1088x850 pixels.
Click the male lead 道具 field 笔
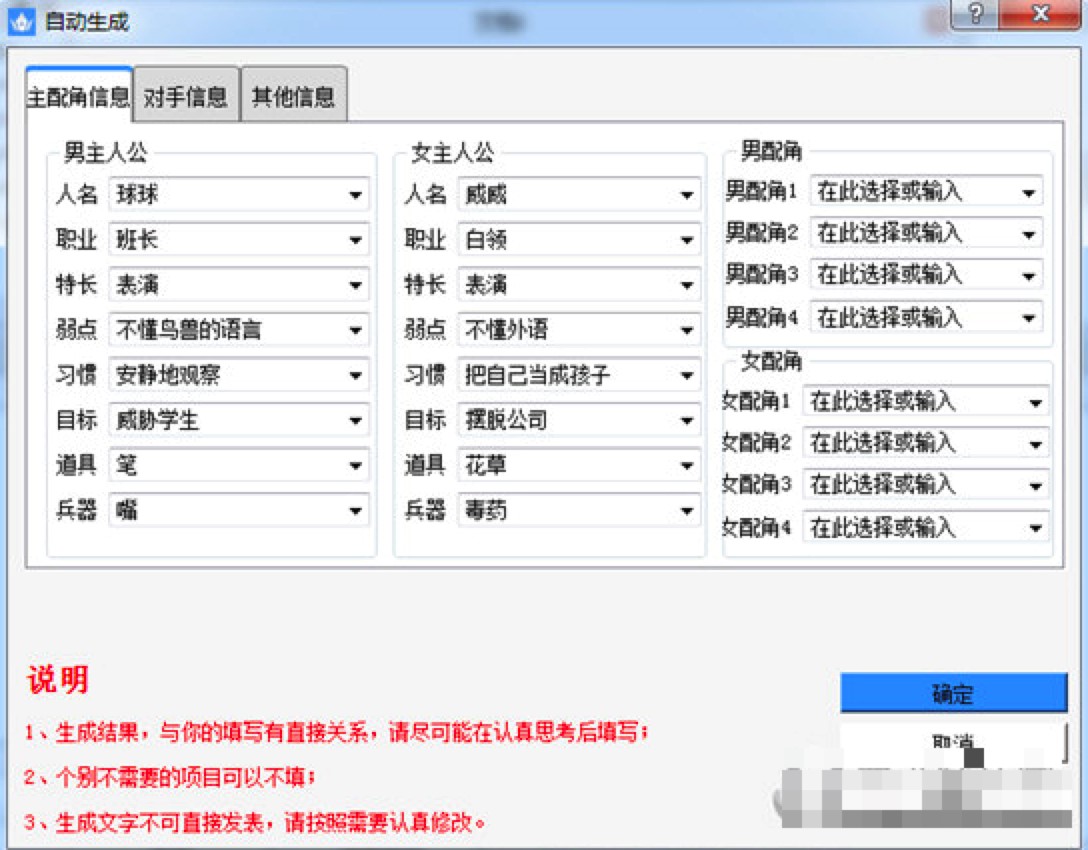pos(239,465)
